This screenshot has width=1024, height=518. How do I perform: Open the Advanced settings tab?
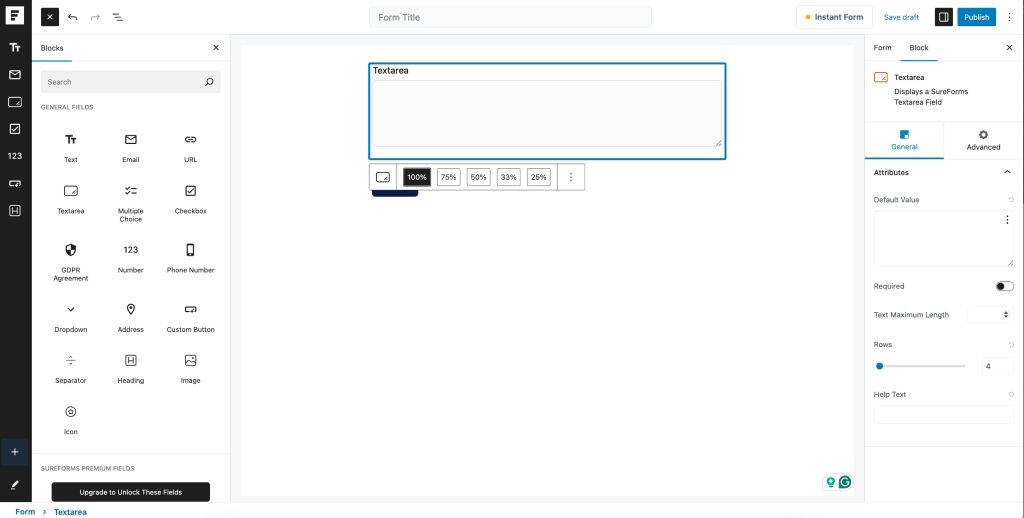tap(983, 140)
